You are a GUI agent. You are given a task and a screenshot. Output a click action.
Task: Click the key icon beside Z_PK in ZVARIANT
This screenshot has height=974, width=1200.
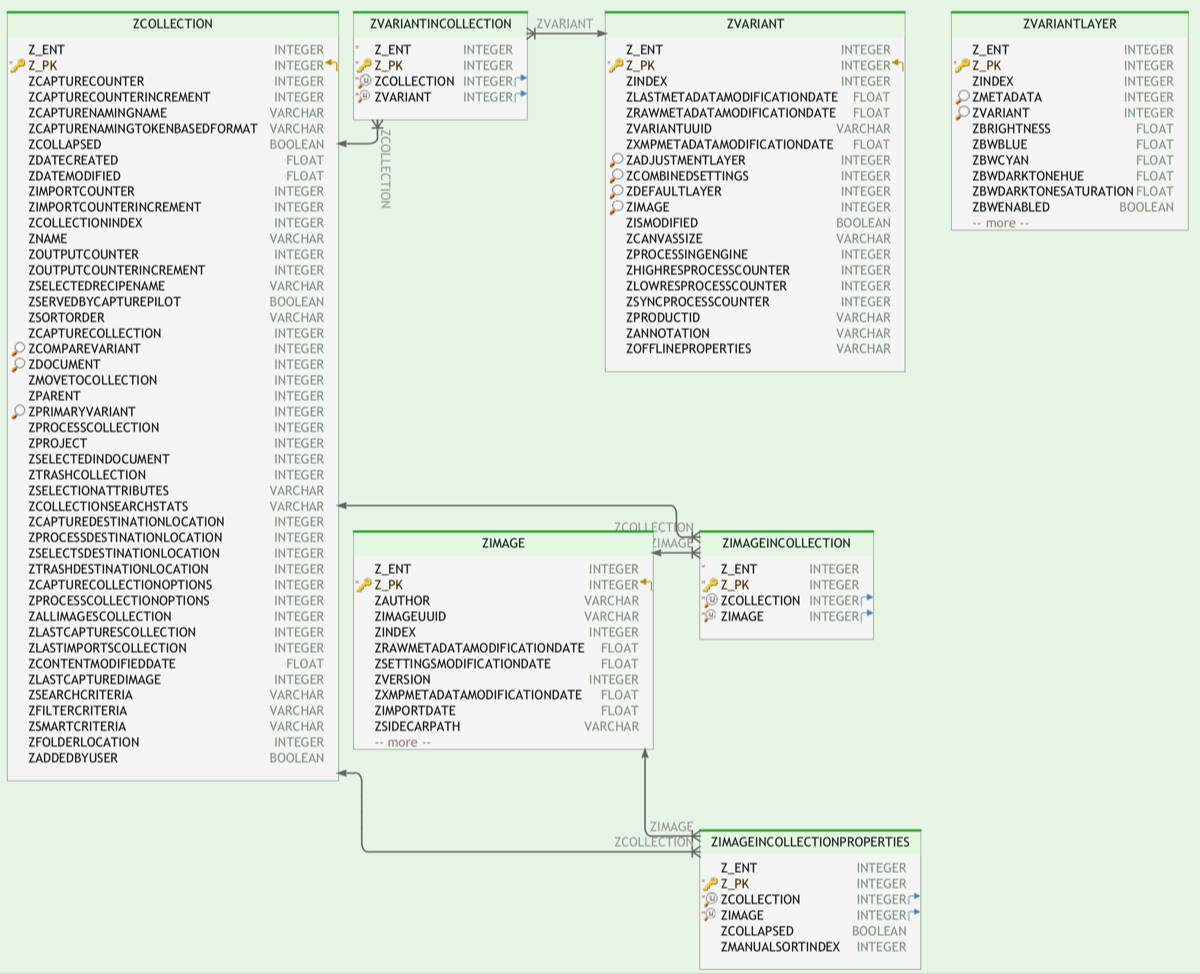[x=615, y=66]
